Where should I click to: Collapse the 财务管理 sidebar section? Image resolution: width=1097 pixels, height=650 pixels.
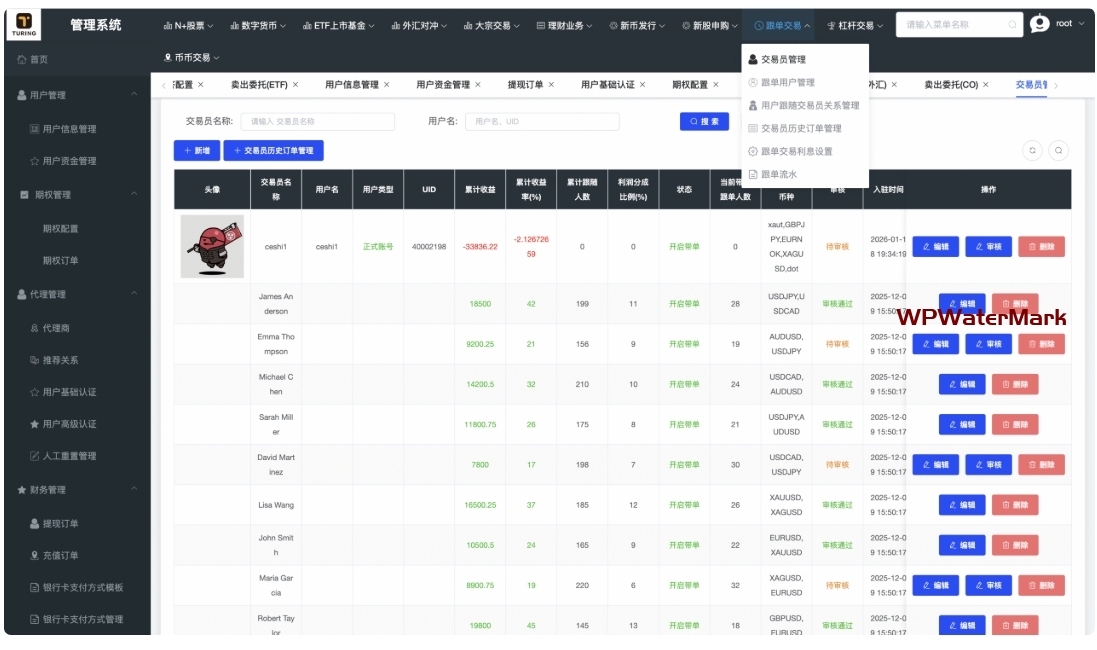(134, 489)
